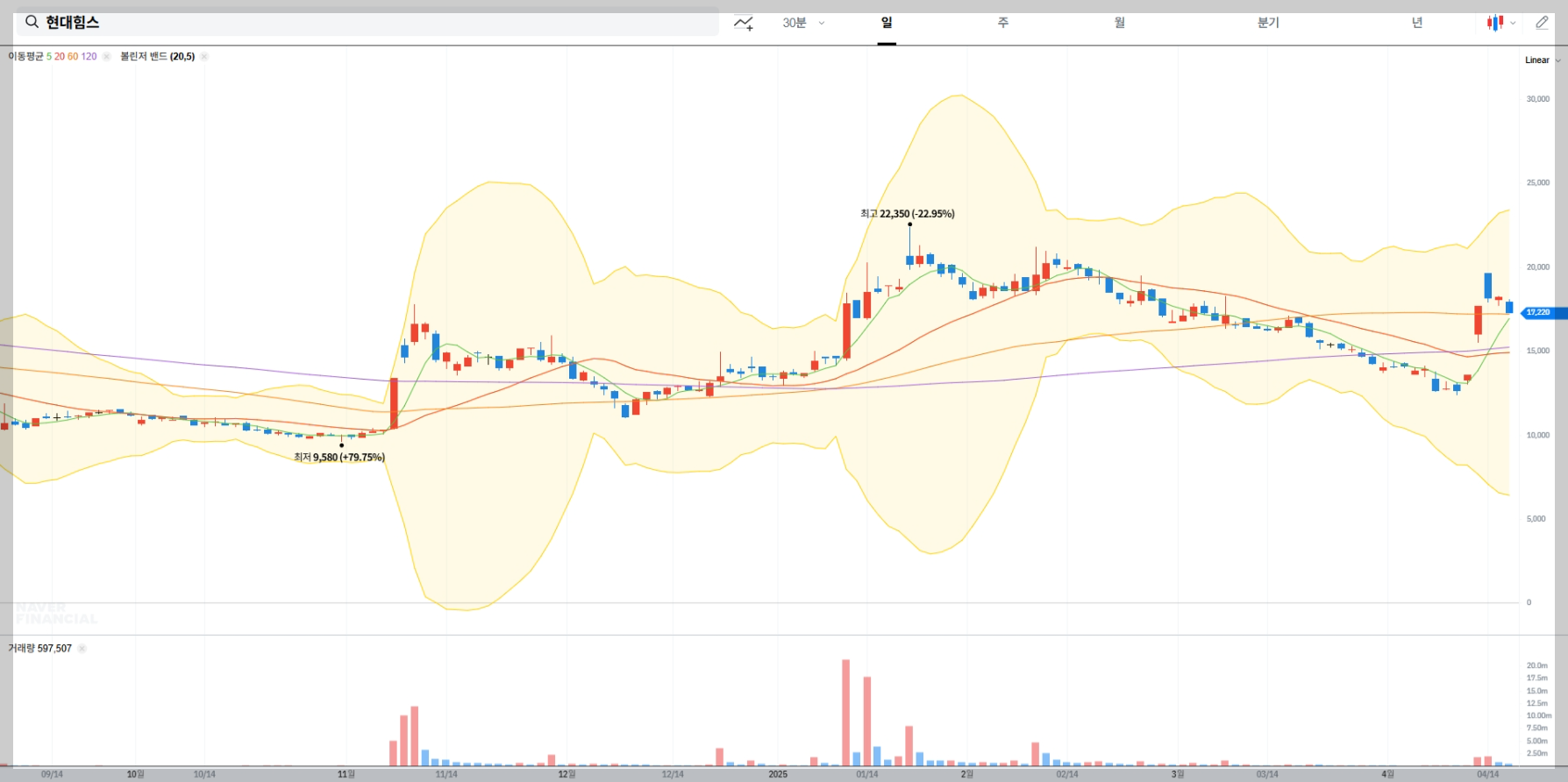Remove the 이동평균 indicator with its X

(x=106, y=56)
